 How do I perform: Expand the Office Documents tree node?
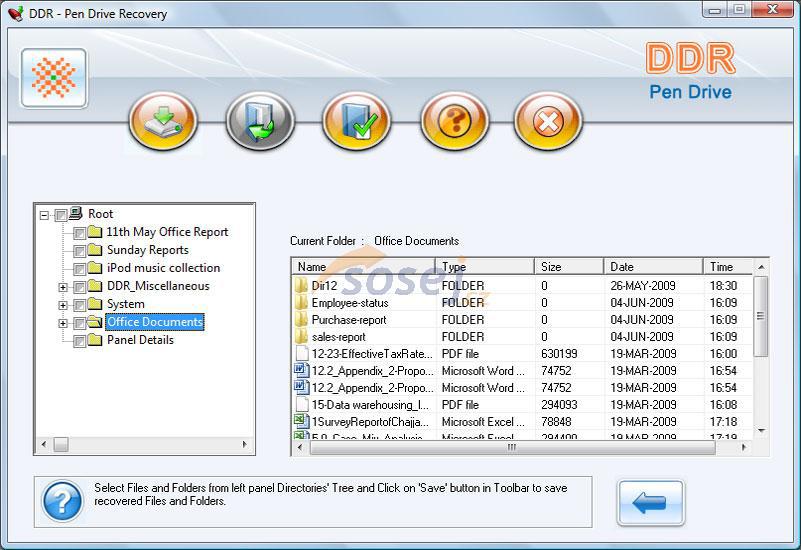63,323
